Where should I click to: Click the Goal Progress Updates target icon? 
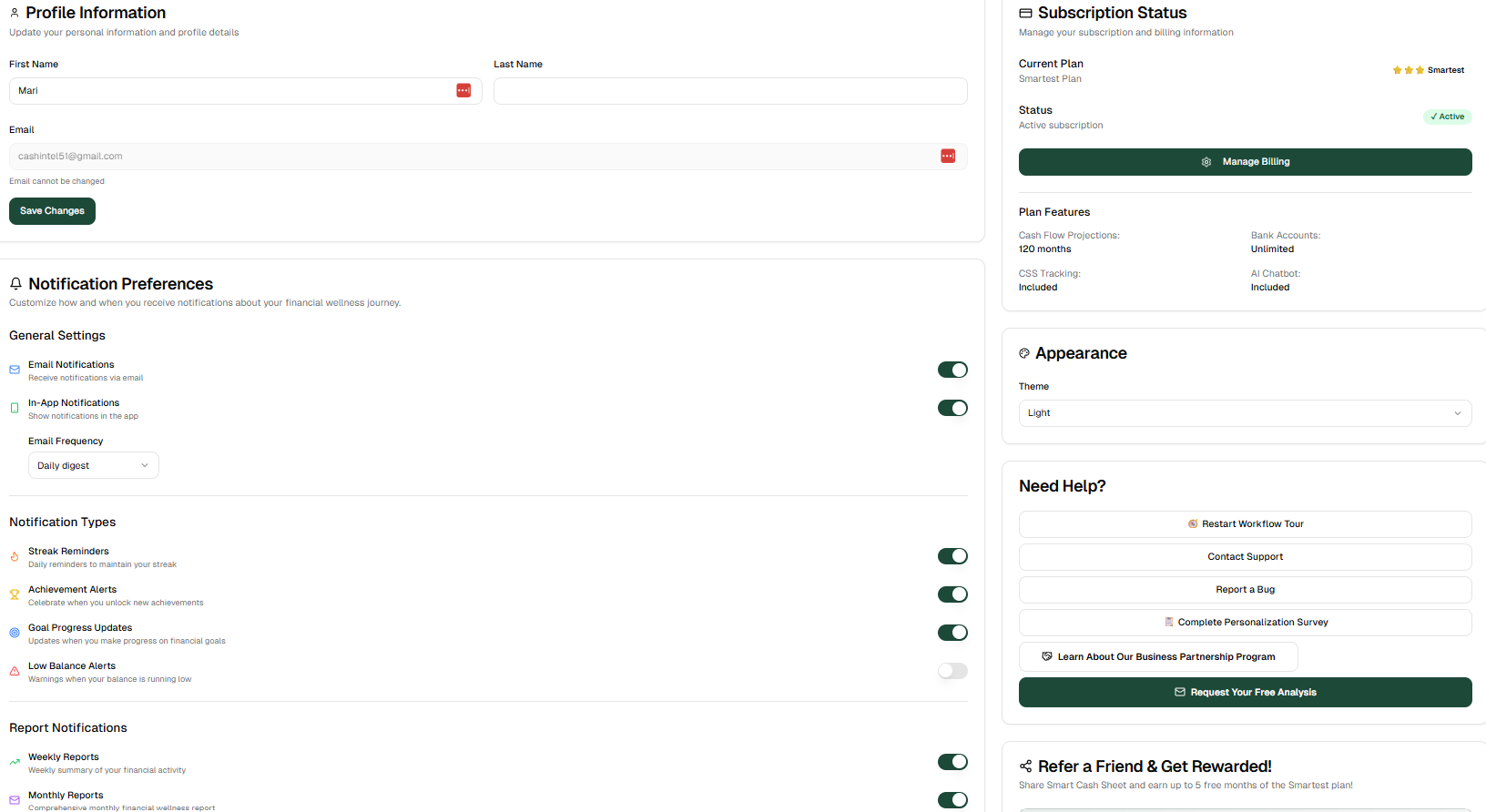[x=15, y=633]
